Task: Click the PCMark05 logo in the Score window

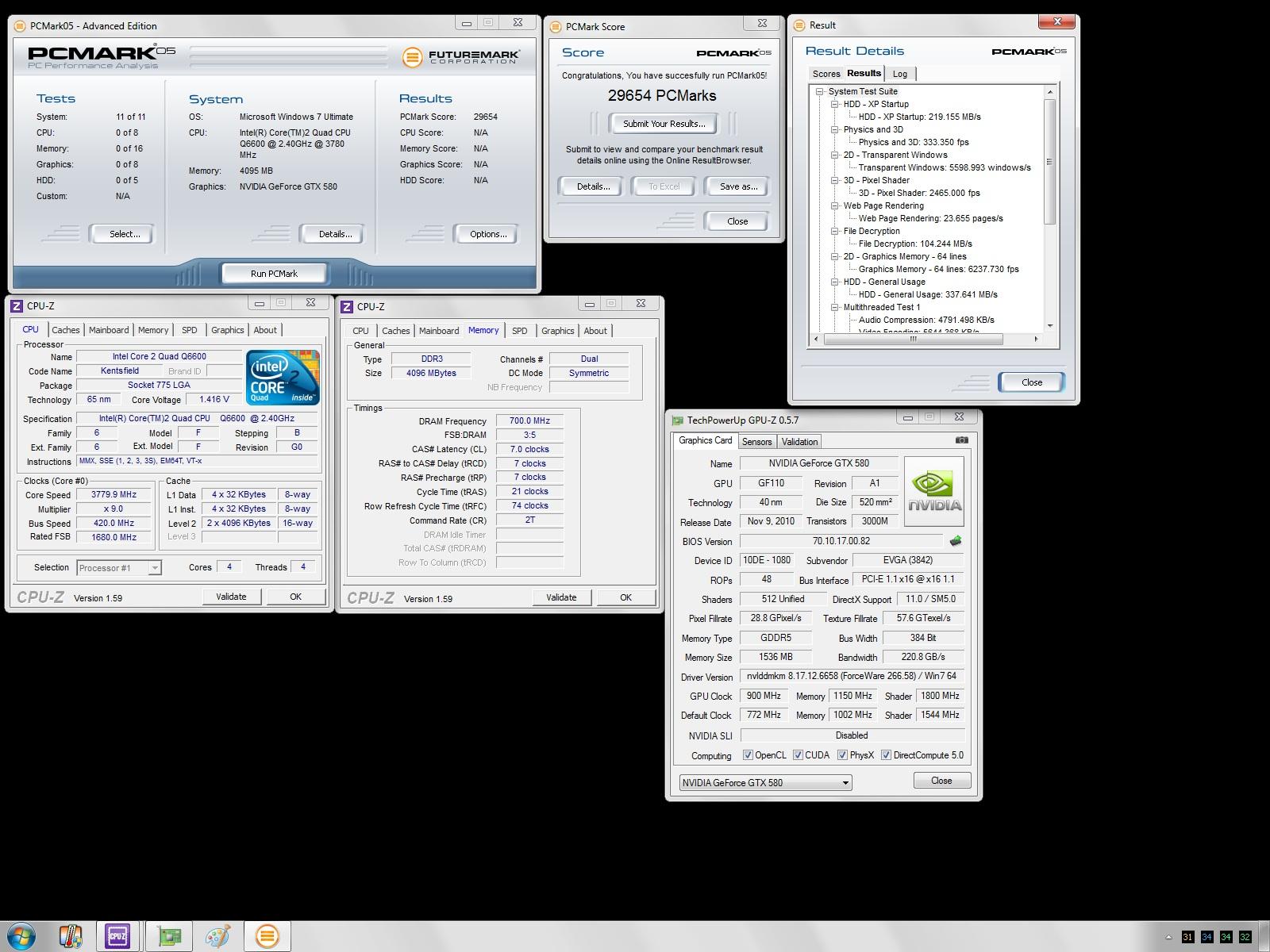Action: (x=733, y=53)
